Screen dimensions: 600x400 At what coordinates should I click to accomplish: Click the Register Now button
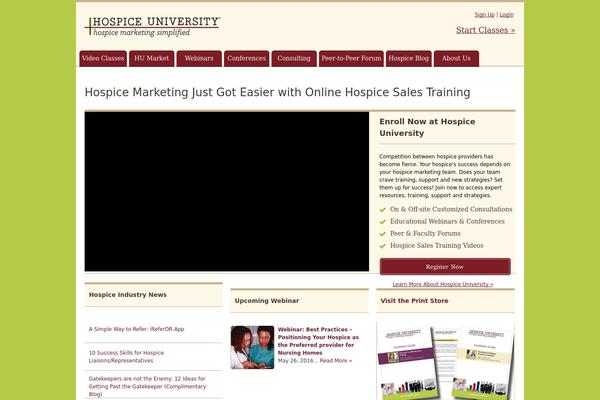coord(445,266)
